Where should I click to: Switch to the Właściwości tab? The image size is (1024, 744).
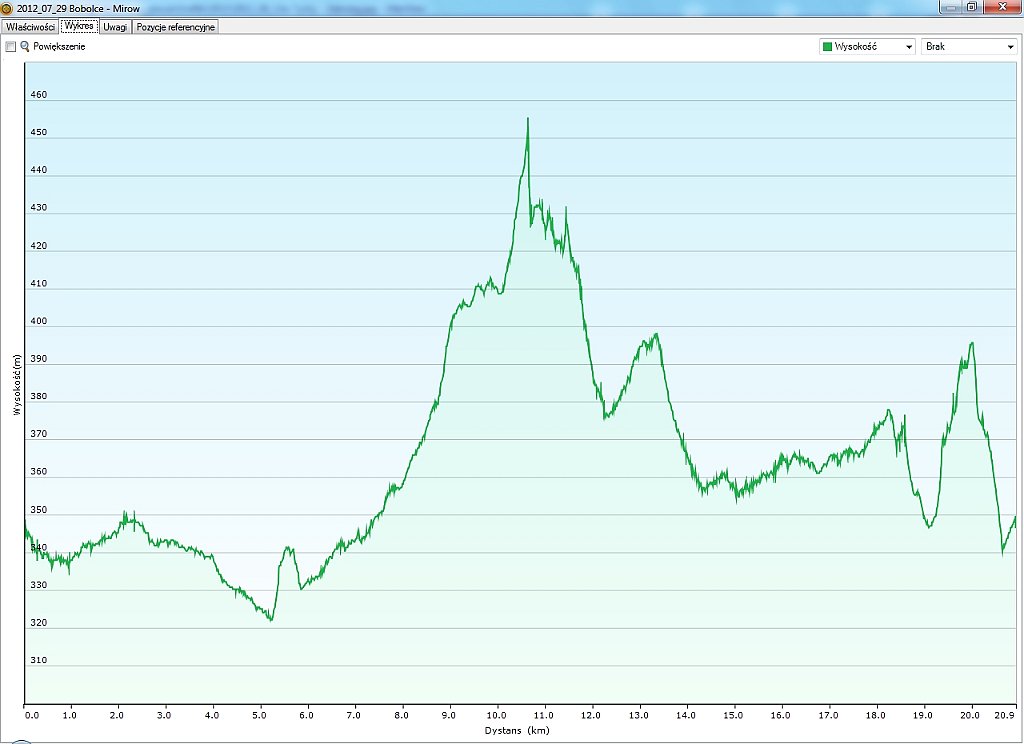click(x=30, y=27)
